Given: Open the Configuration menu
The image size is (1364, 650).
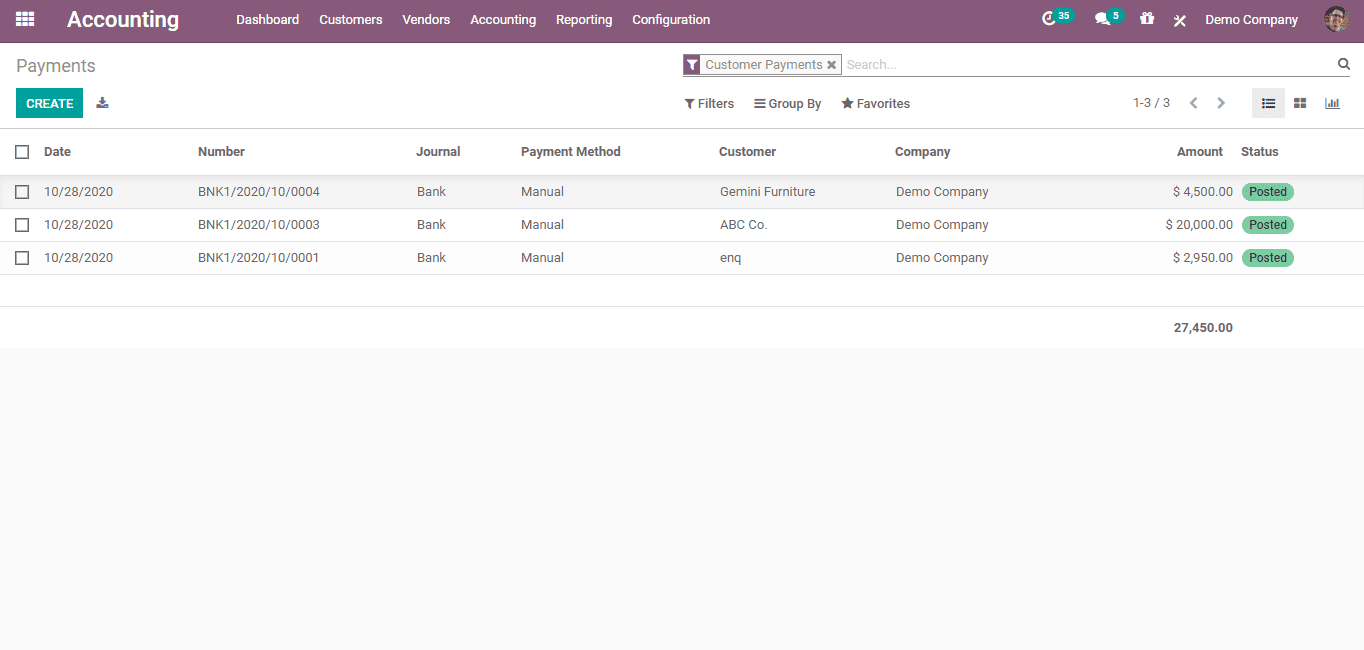Looking at the screenshot, I should [671, 20].
